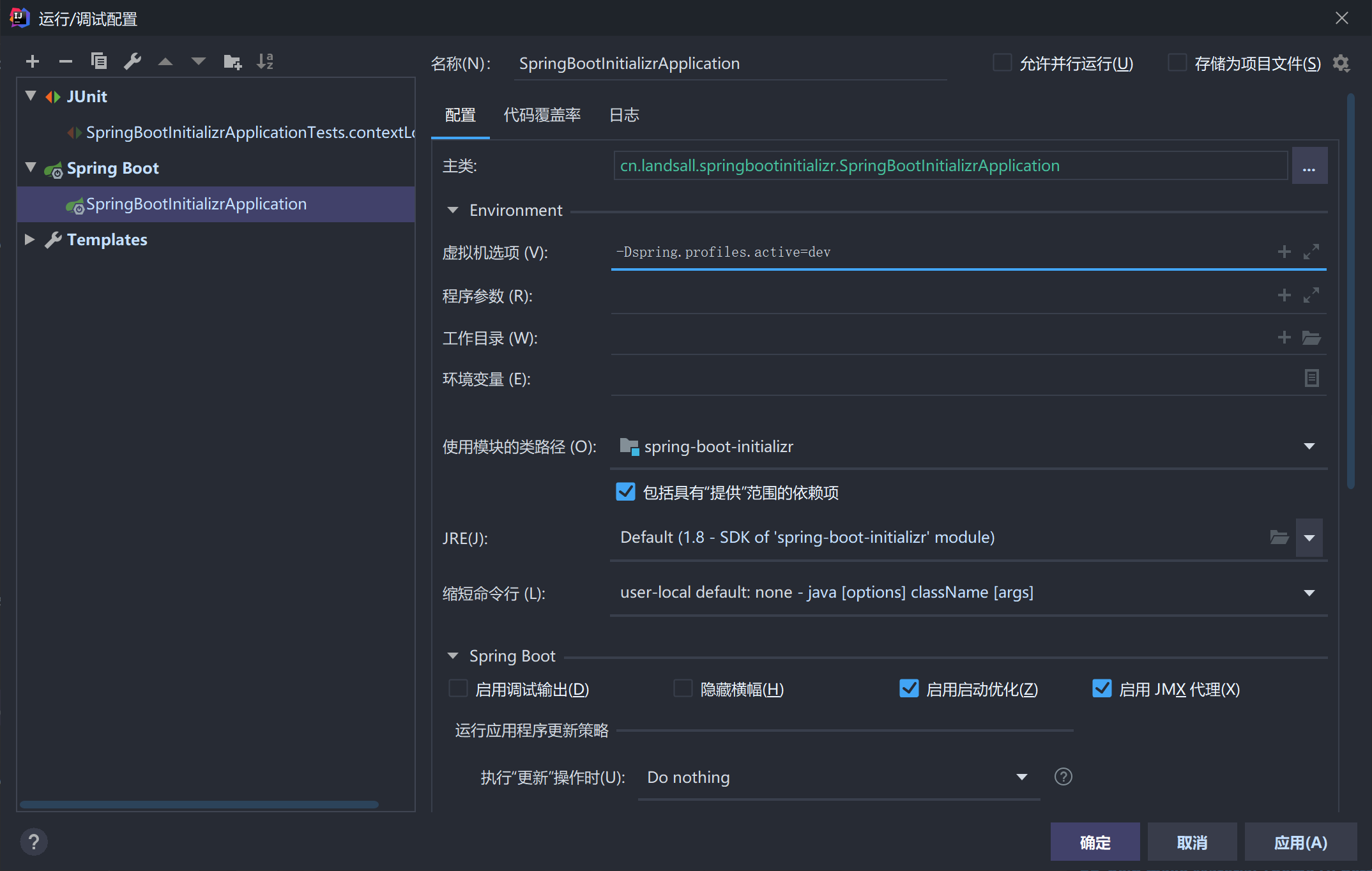Image resolution: width=1372 pixels, height=871 pixels.
Task: Enable hide banner checkbox
Action: point(683,688)
